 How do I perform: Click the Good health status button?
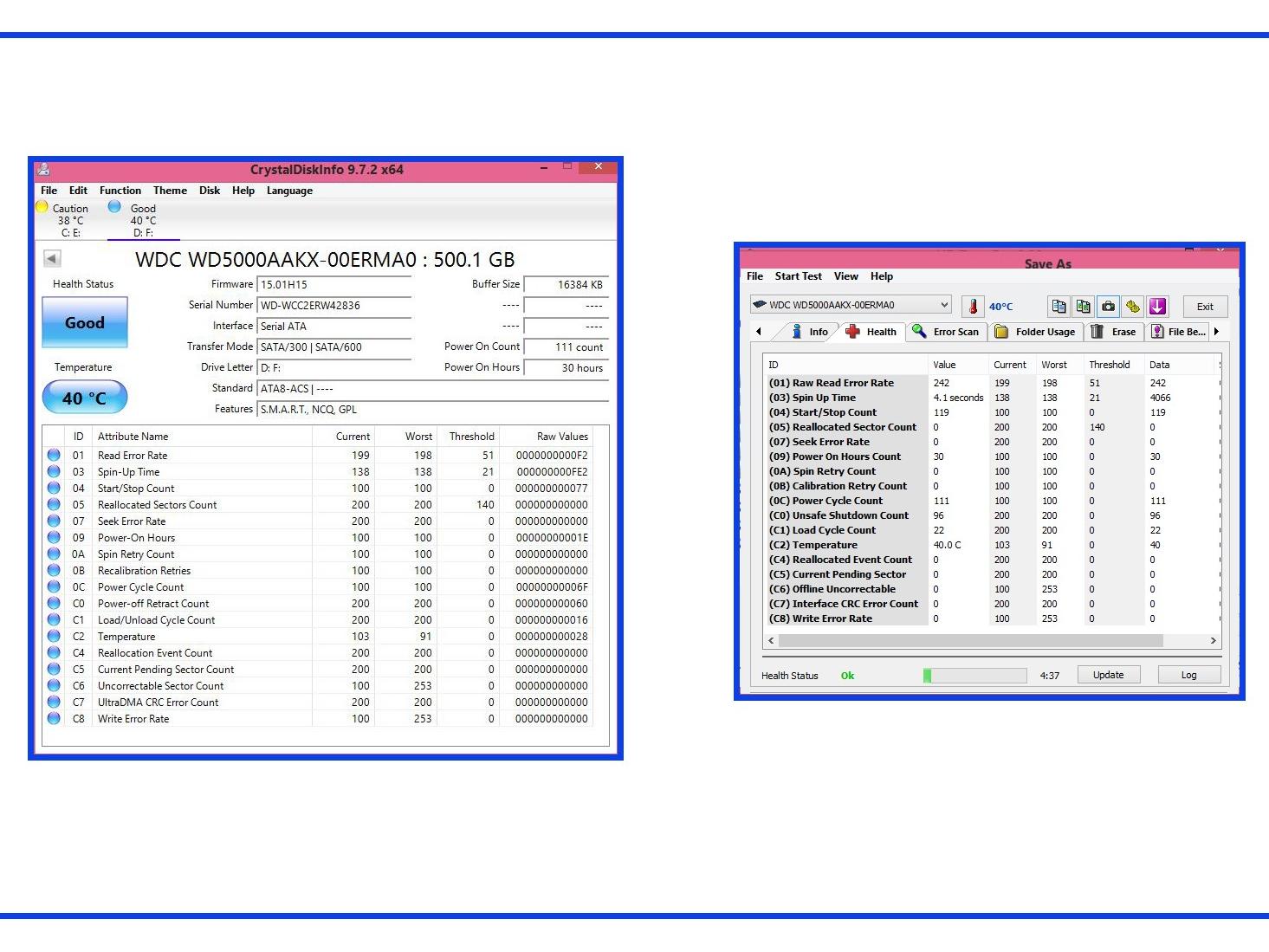click(85, 322)
